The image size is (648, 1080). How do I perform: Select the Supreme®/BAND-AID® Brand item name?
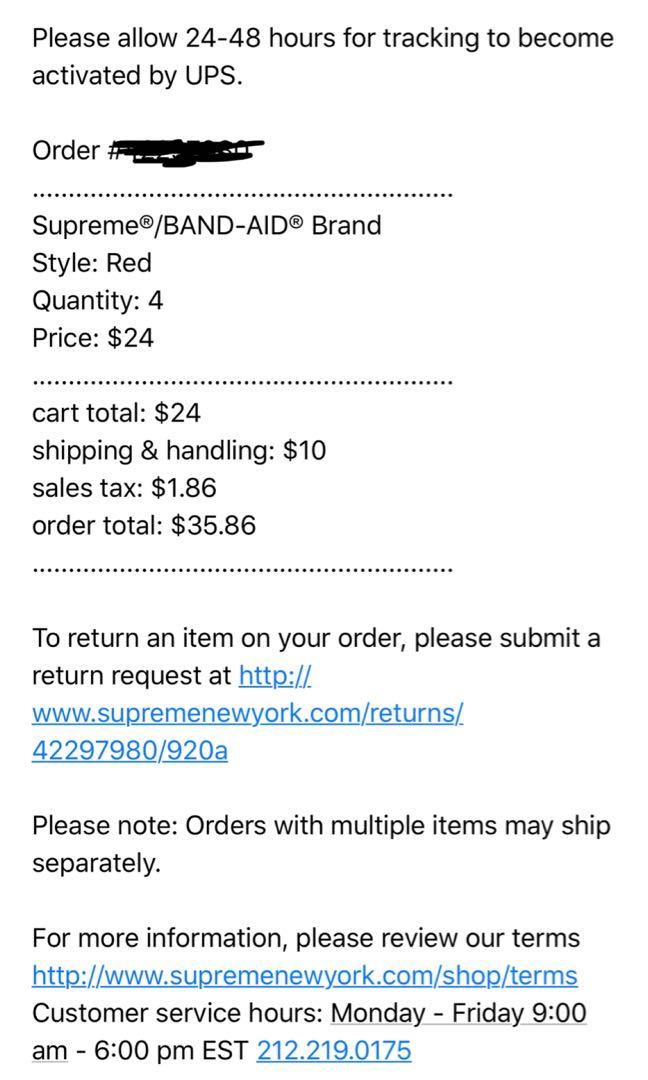[207, 226]
